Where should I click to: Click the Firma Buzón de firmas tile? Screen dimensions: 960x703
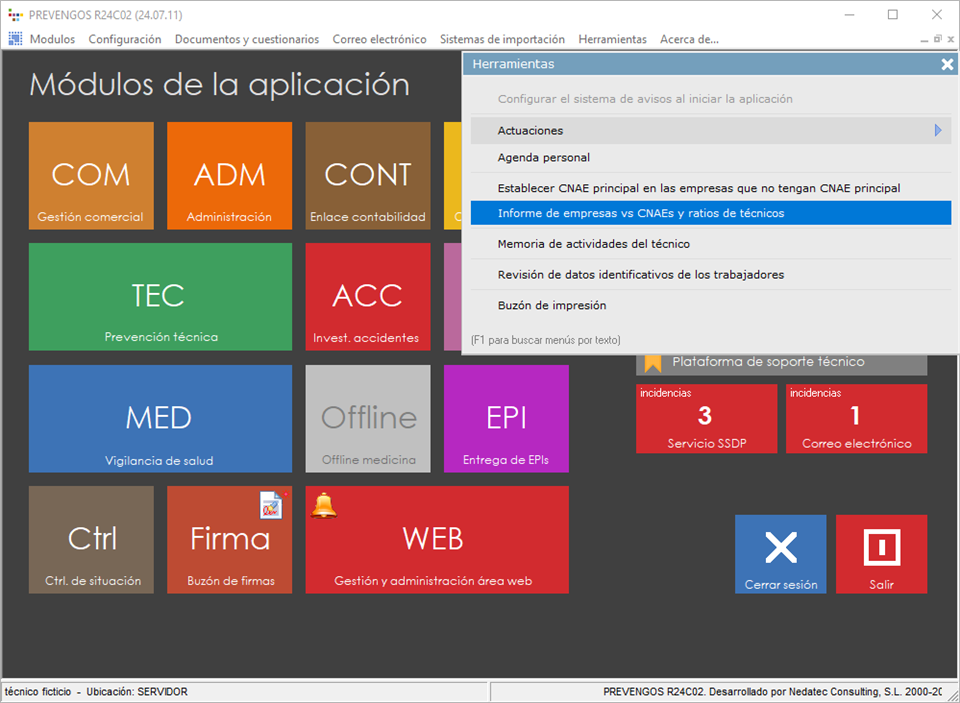coord(229,540)
